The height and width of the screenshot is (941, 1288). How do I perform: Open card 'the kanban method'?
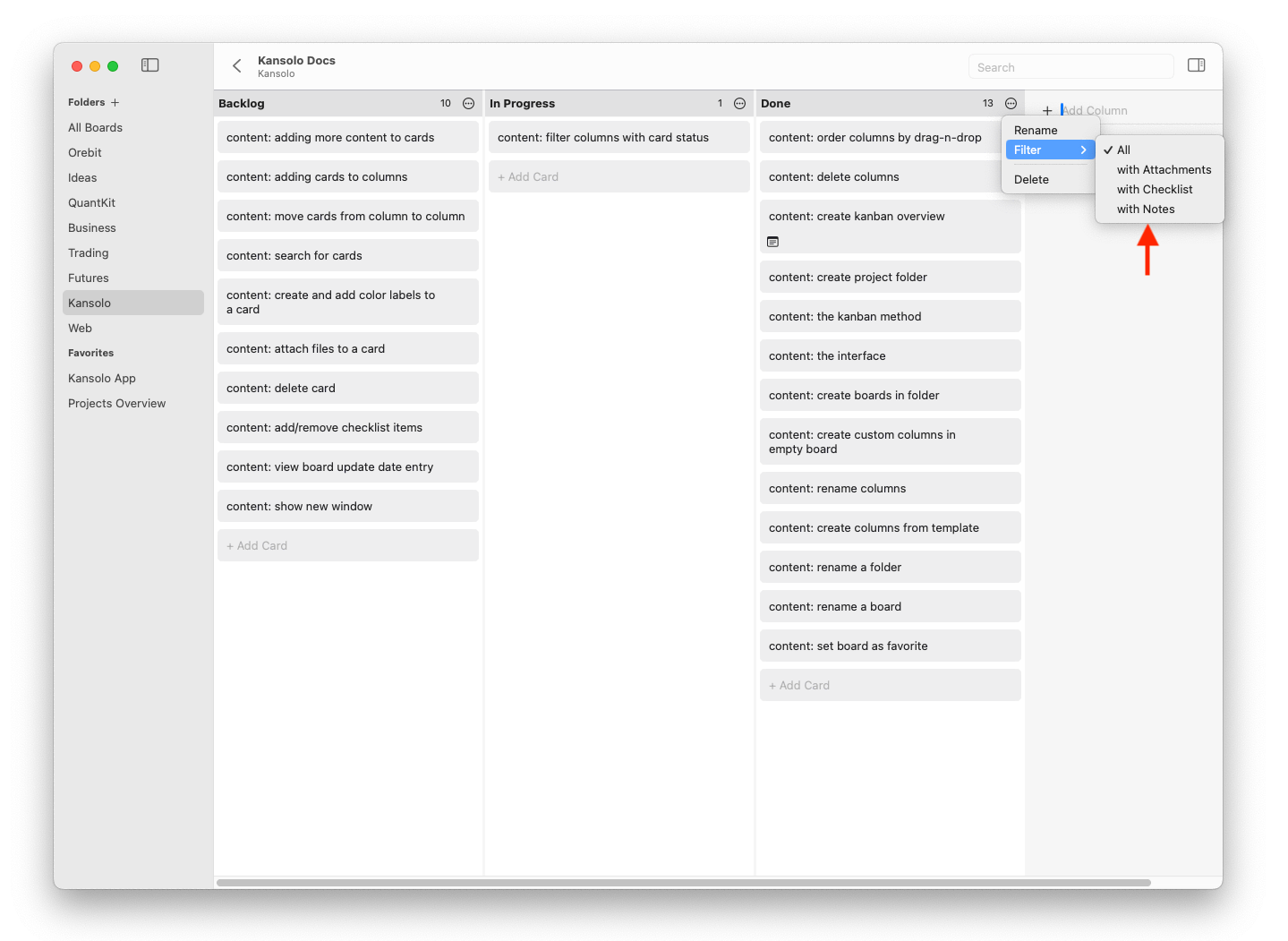pos(891,316)
